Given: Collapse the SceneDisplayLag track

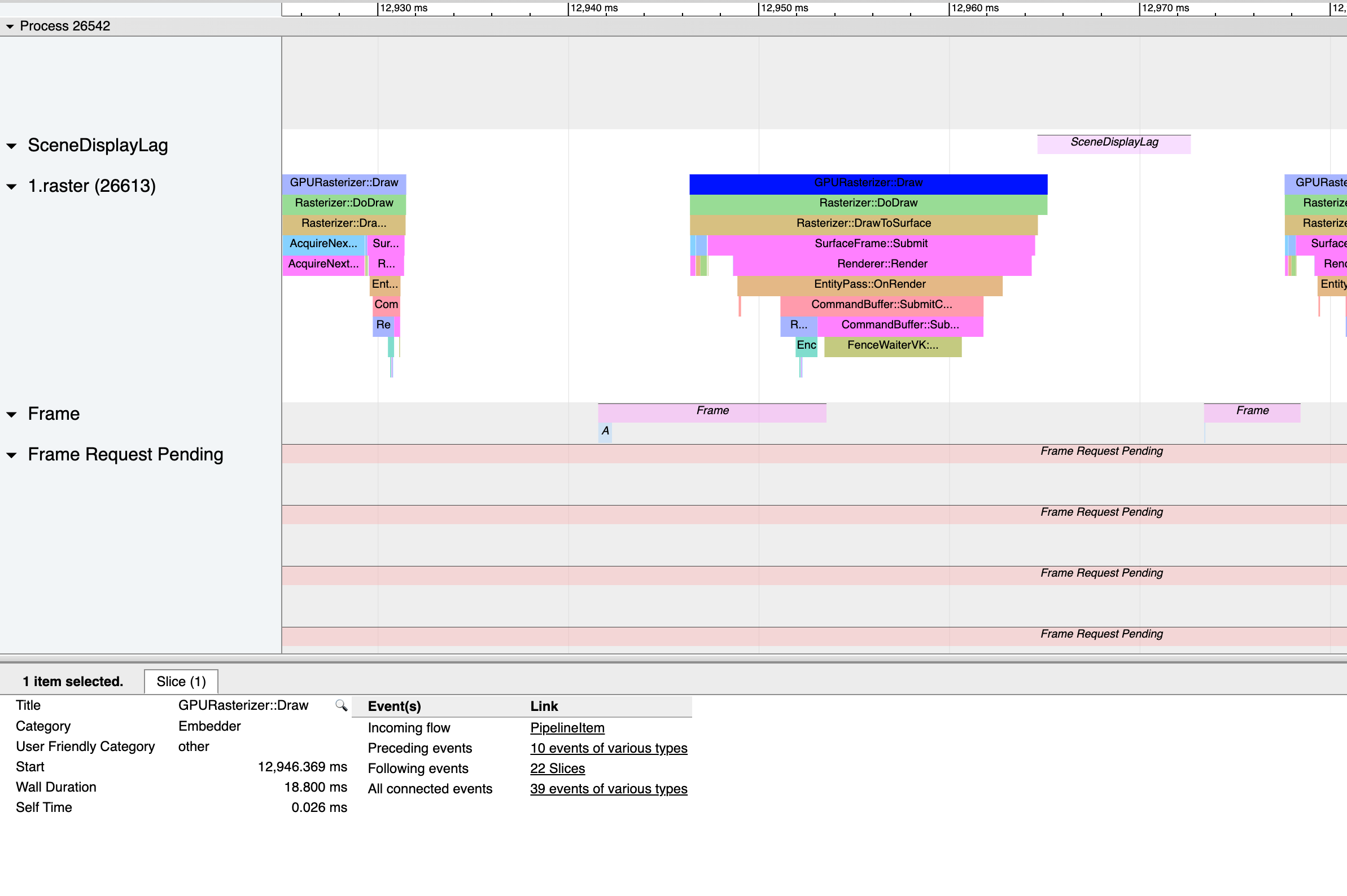Looking at the screenshot, I should pos(12,146).
